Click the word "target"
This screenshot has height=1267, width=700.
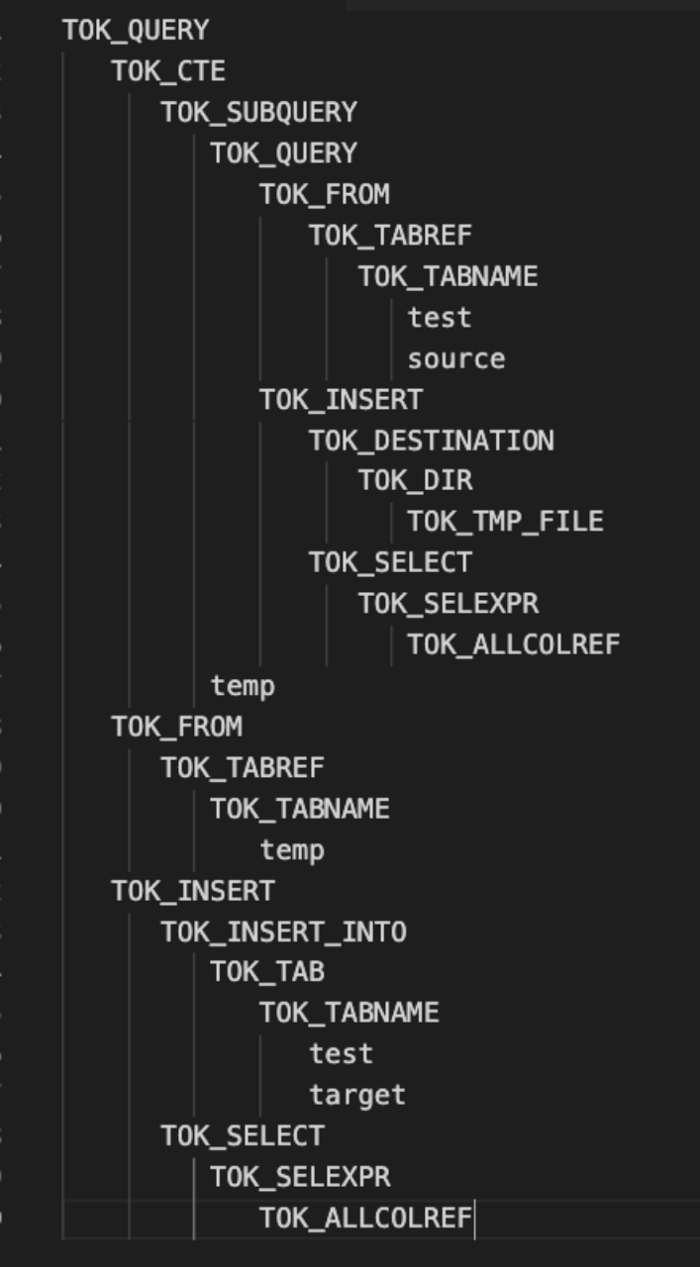(357, 1095)
